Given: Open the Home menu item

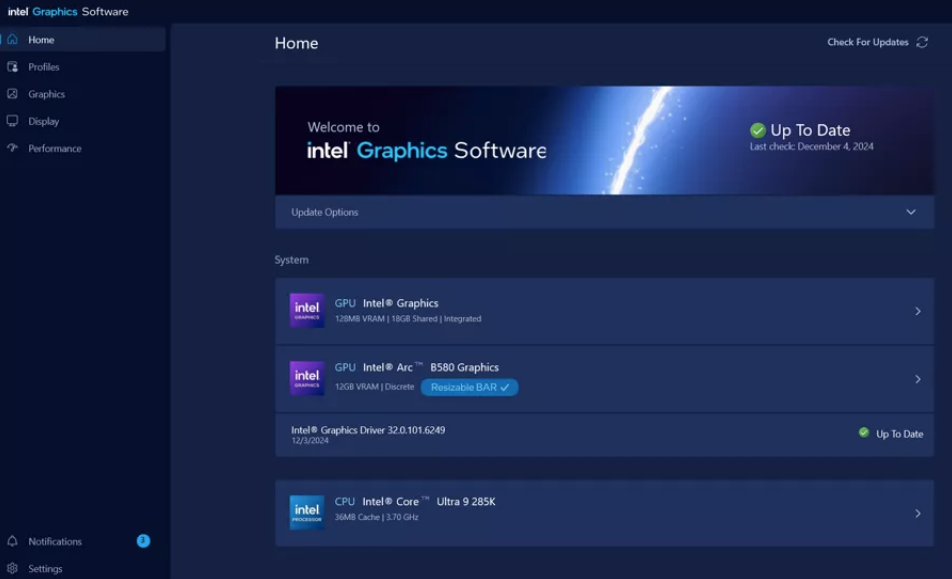Looking at the screenshot, I should tap(83, 39).
